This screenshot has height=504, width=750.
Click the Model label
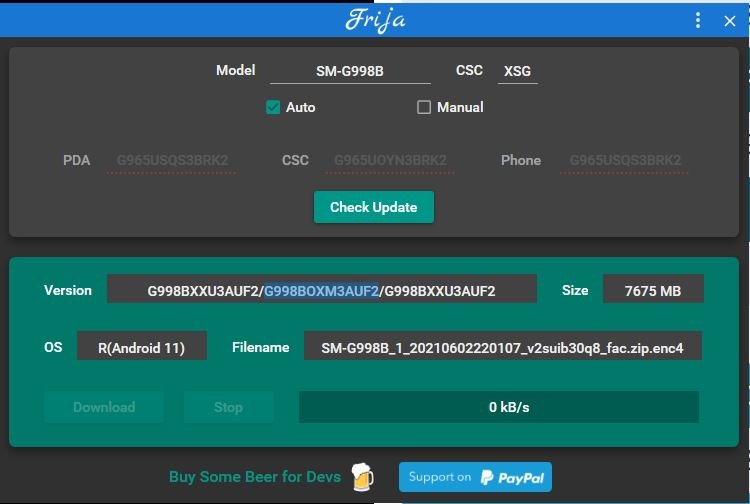tap(236, 70)
